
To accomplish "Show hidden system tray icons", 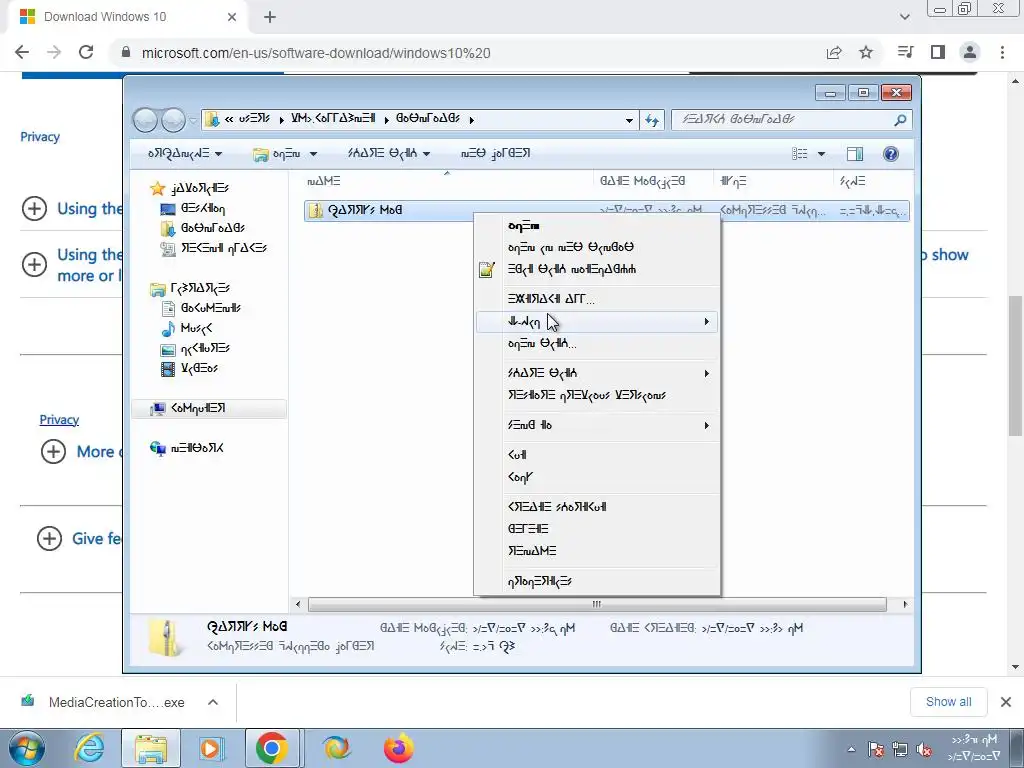I will tap(851, 750).
